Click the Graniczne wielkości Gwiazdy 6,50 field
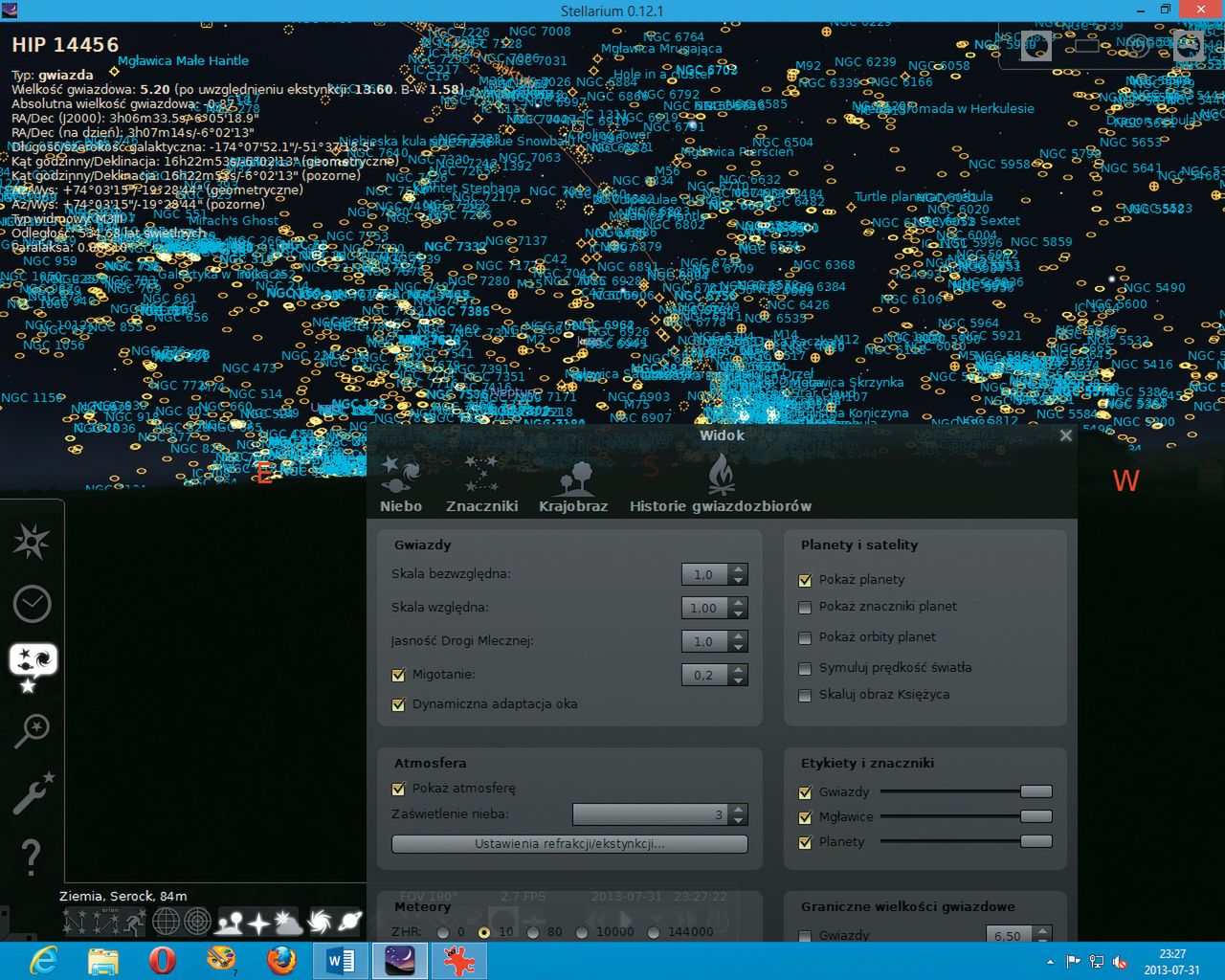1225x980 pixels. 1010,935
